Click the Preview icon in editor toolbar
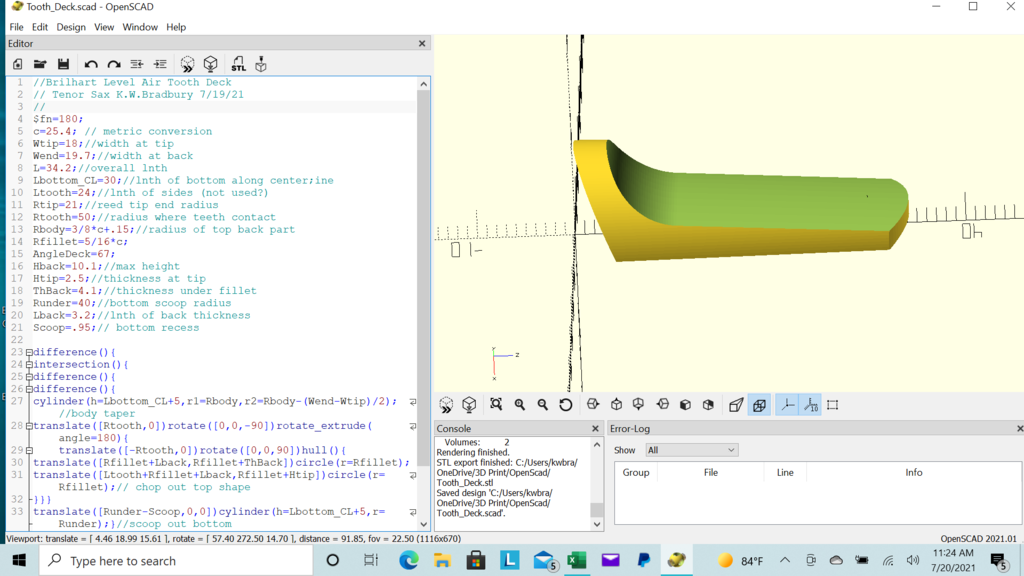This screenshot has width=1024, height=576. coord(187,64)
